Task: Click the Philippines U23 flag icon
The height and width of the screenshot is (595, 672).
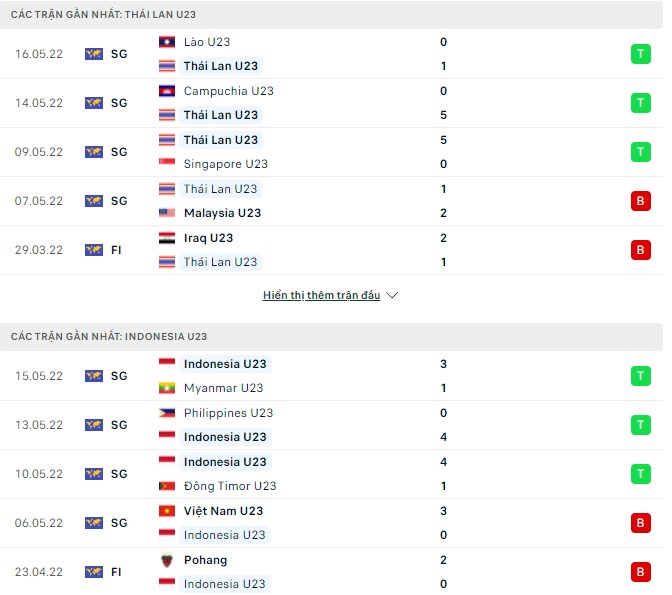Action: coord(168,413)
